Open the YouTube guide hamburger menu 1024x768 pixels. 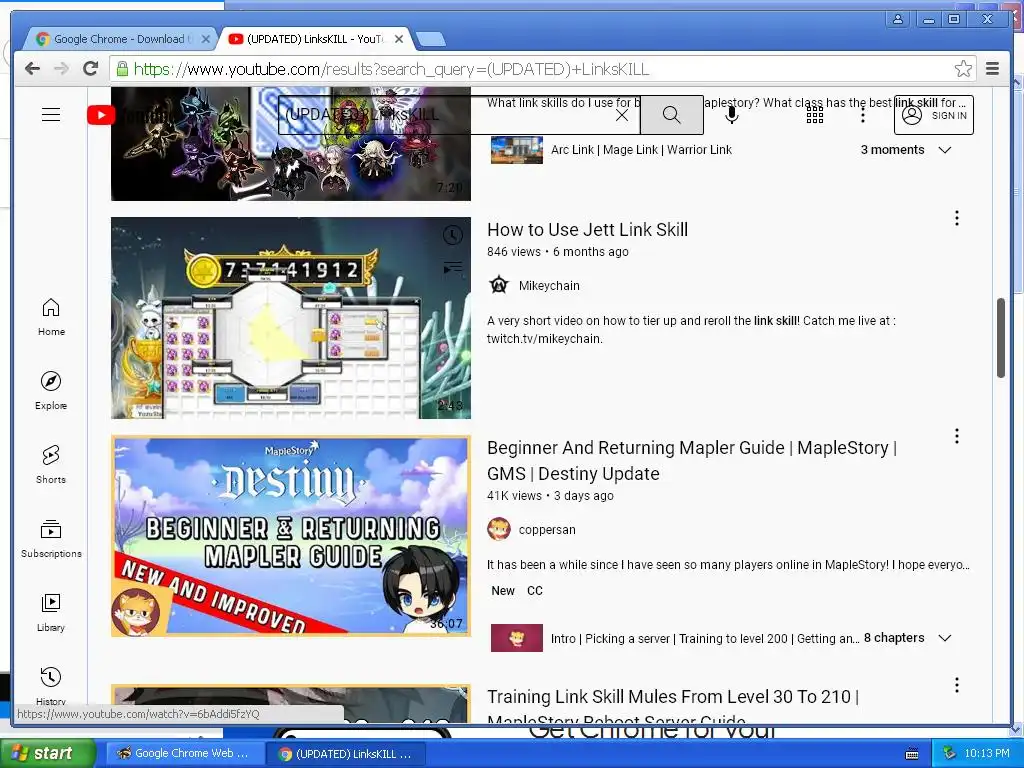[x=51, y=115]
